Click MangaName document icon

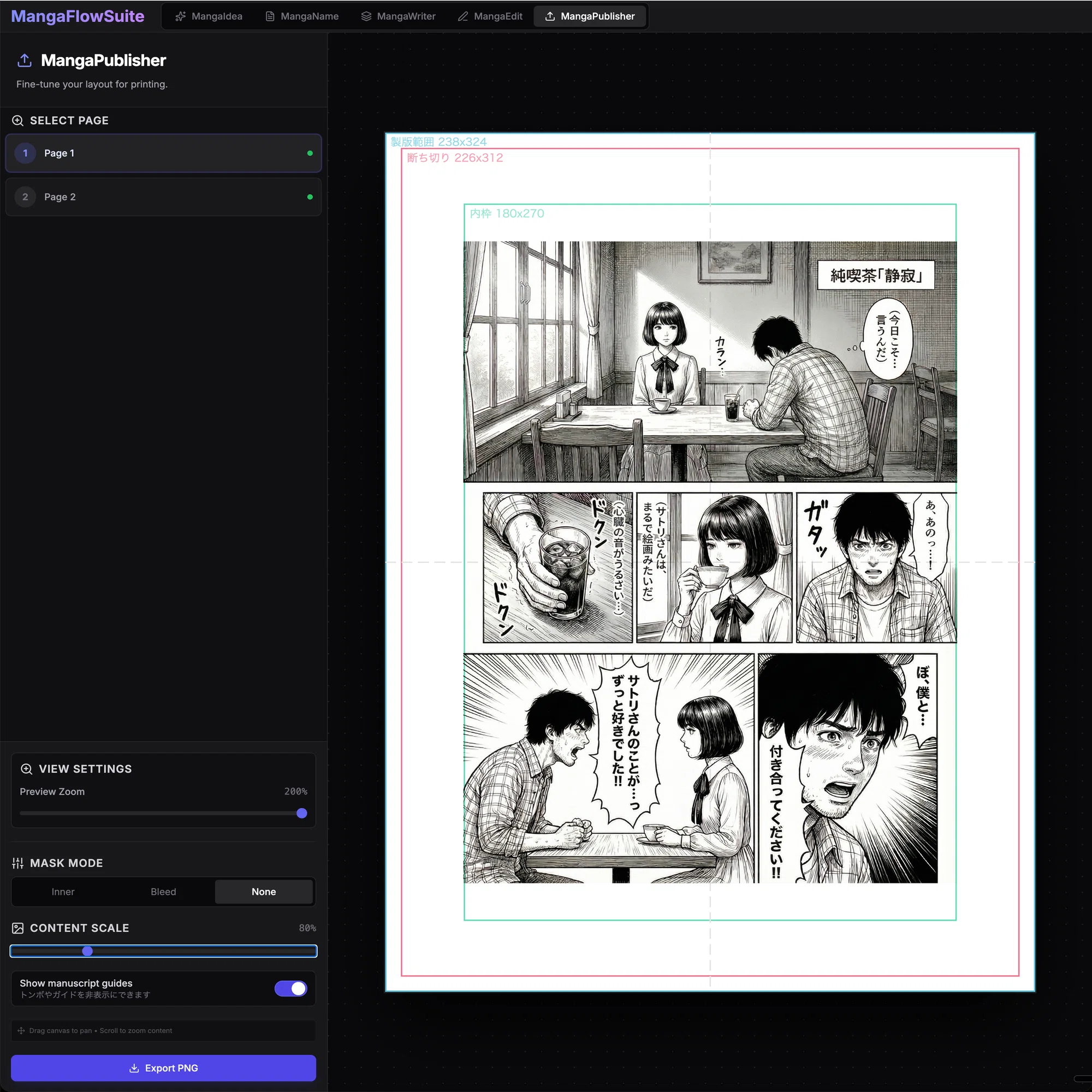pyautogui.click(x=270, y=16)
